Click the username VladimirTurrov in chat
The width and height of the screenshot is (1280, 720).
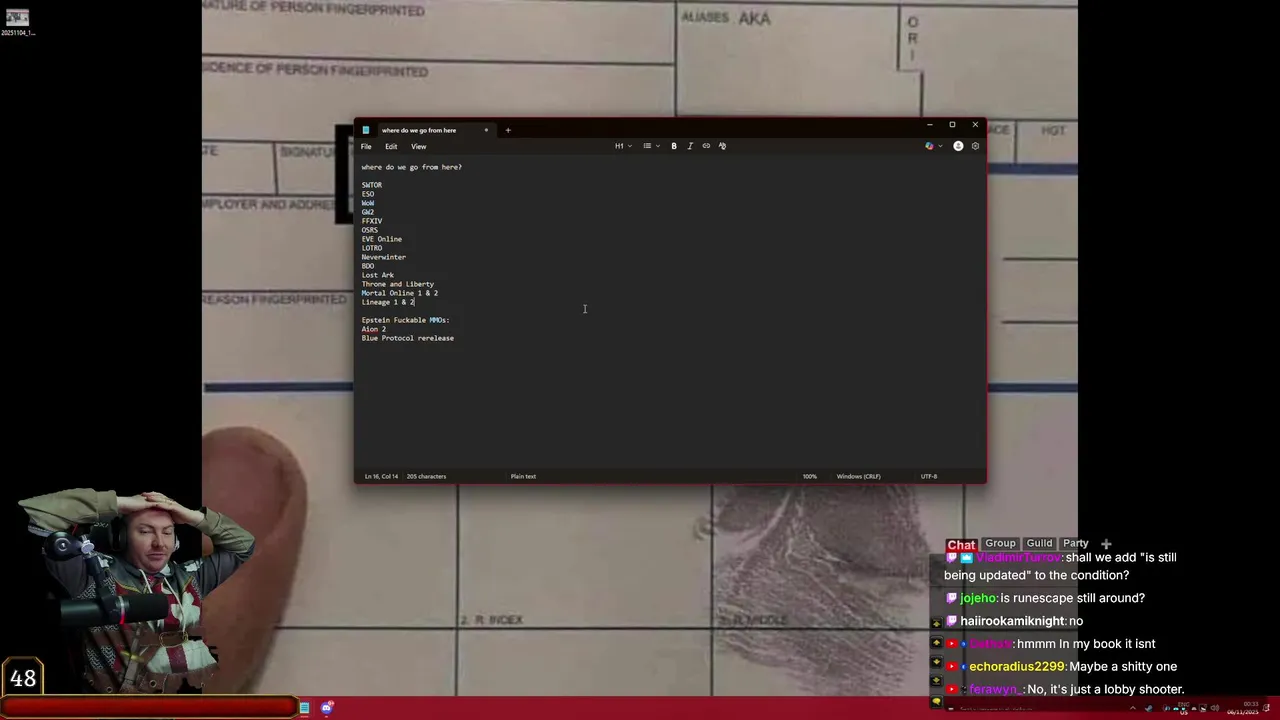(1018, 558)
